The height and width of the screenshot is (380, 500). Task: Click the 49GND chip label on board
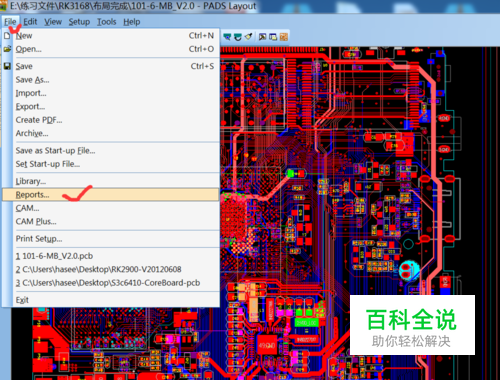(x=267, y=345)
